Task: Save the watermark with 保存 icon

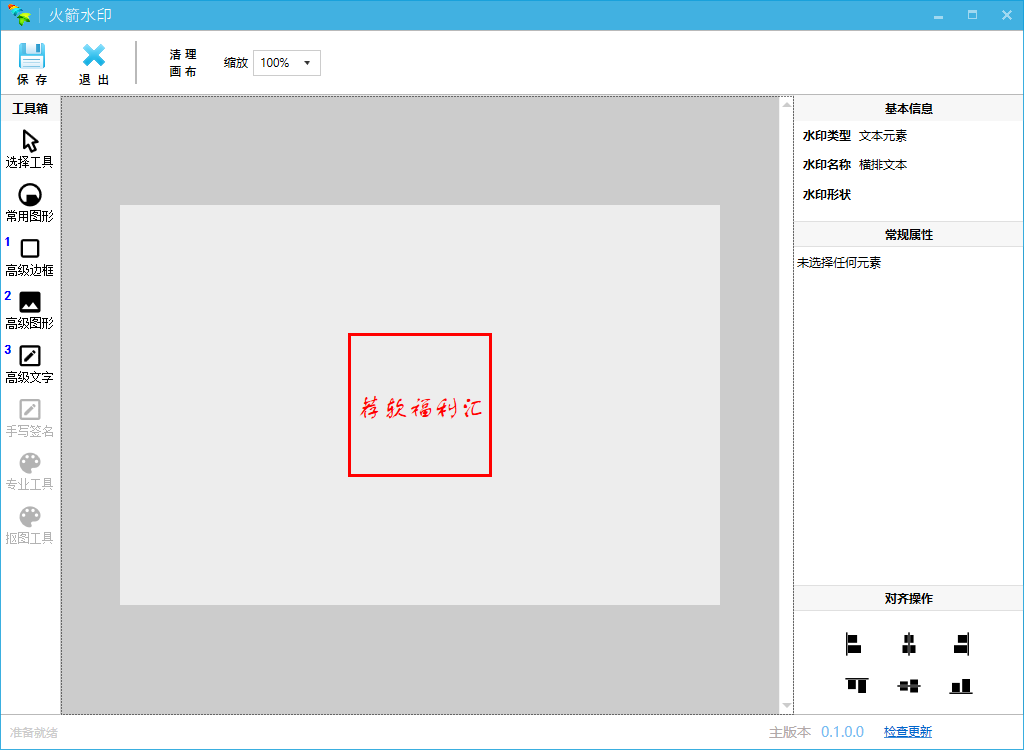Action: [31, 63]
